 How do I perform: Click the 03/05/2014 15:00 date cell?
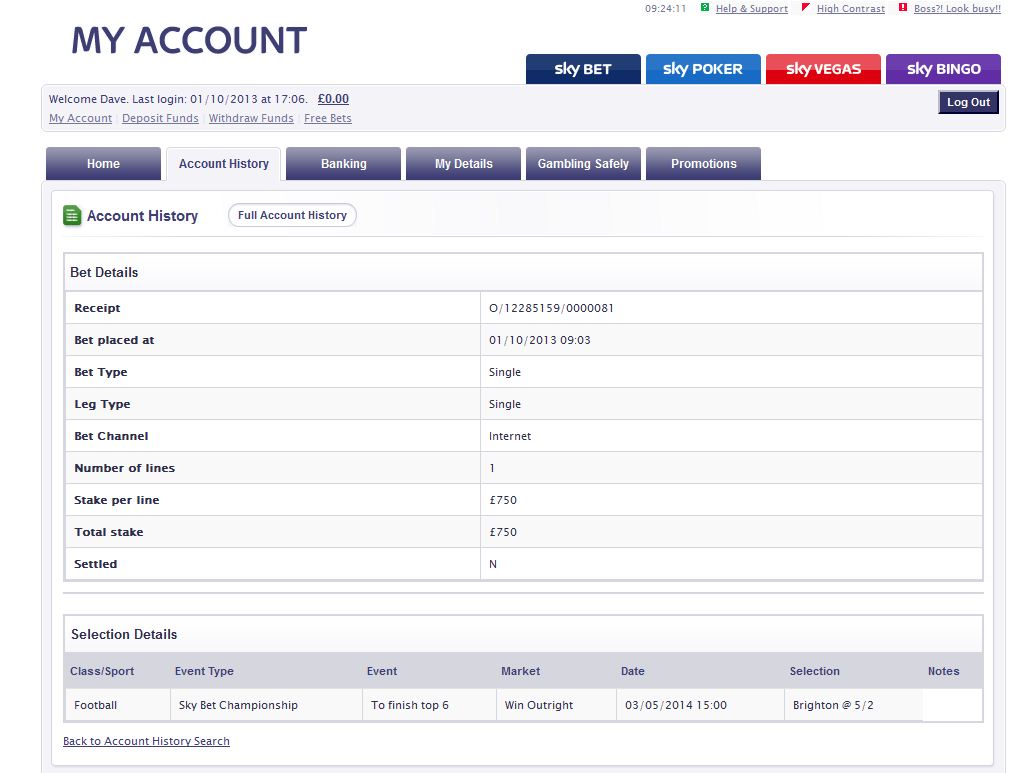click(x=700, y=705)
